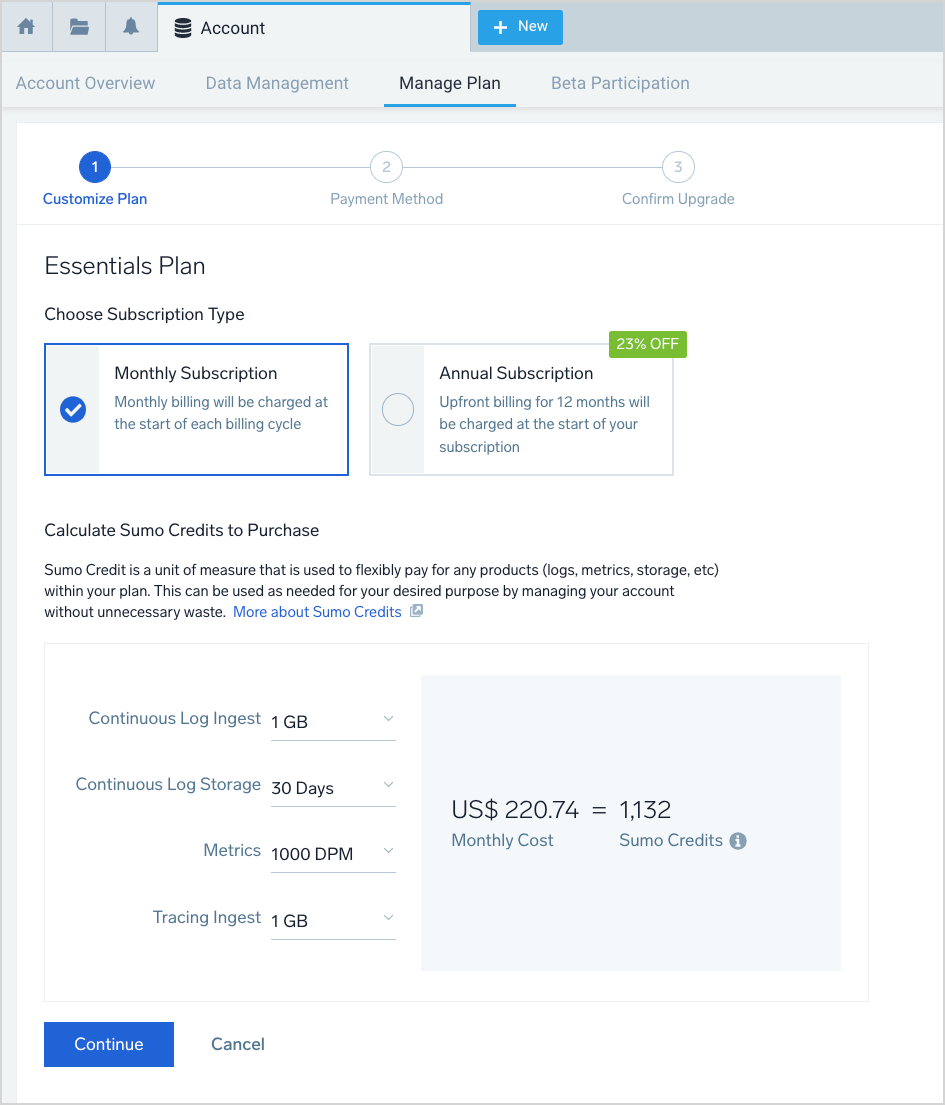The width and height of the screenshot is (945, 1105).
Task: Click the plus icon on New button
Action: click(502, 27)
